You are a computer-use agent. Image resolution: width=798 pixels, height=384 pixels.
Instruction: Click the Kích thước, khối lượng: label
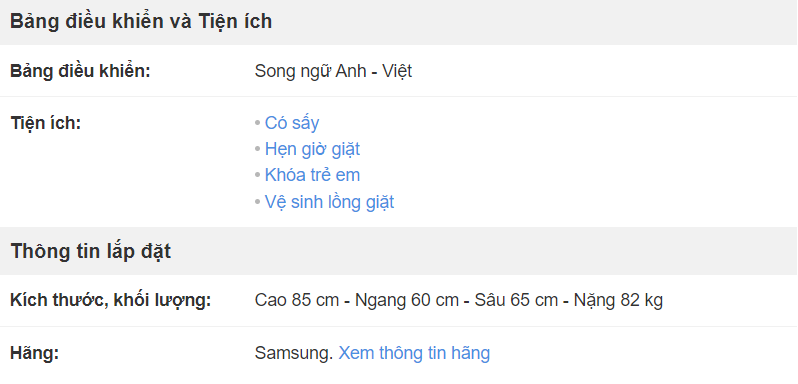click(110, 301)
